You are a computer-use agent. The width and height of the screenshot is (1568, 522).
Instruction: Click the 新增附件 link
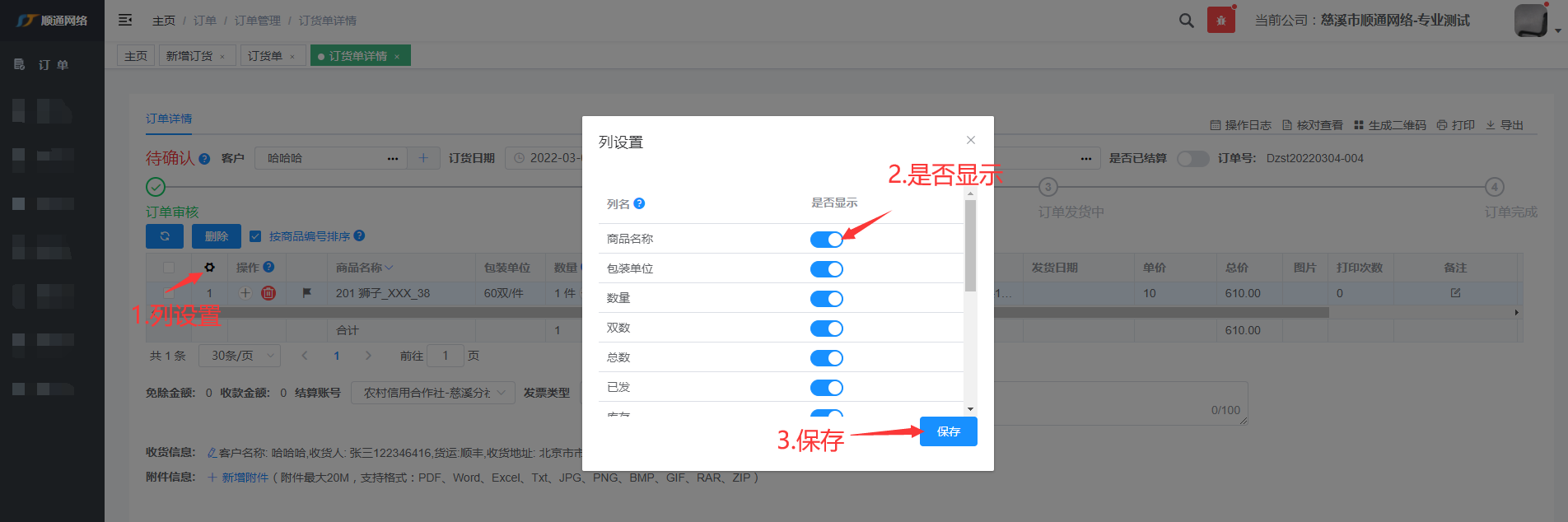pos(245,478)
